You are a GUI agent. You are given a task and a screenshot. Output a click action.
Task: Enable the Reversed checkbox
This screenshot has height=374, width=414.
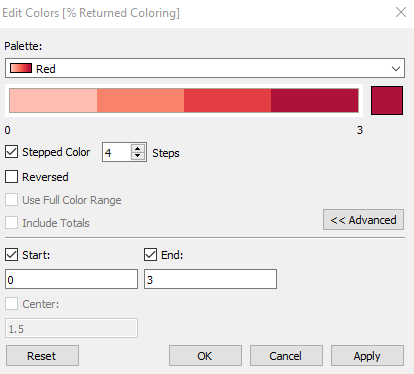(x=12, y=177)
